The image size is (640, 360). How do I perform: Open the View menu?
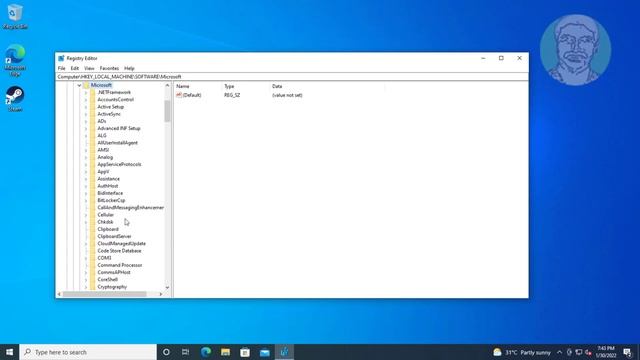coord(89,68)
